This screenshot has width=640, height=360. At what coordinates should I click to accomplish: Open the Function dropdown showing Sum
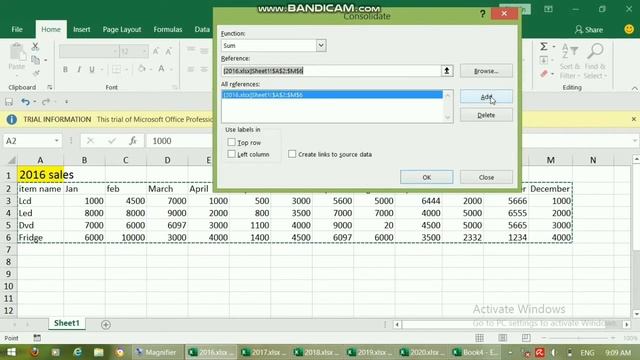click(321, 45)
